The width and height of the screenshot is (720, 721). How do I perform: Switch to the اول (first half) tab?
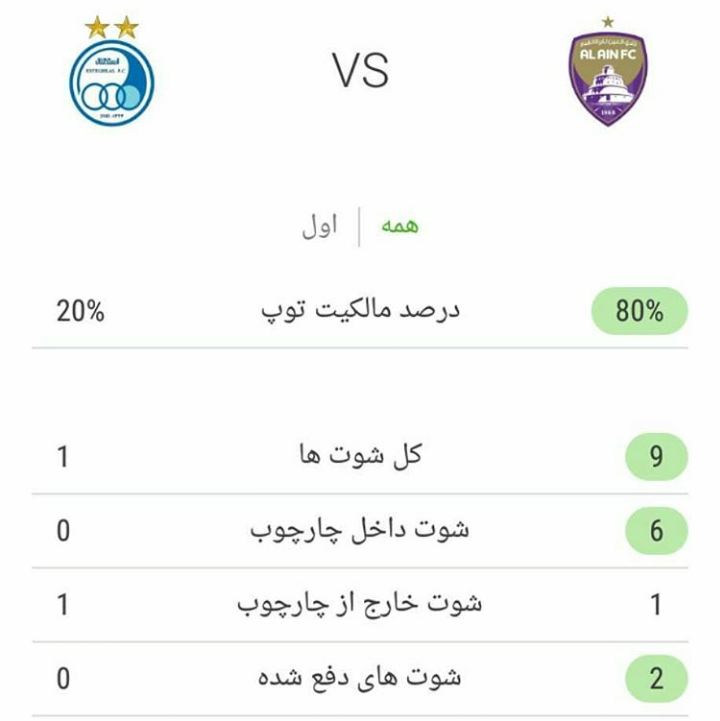click(319, 226)
